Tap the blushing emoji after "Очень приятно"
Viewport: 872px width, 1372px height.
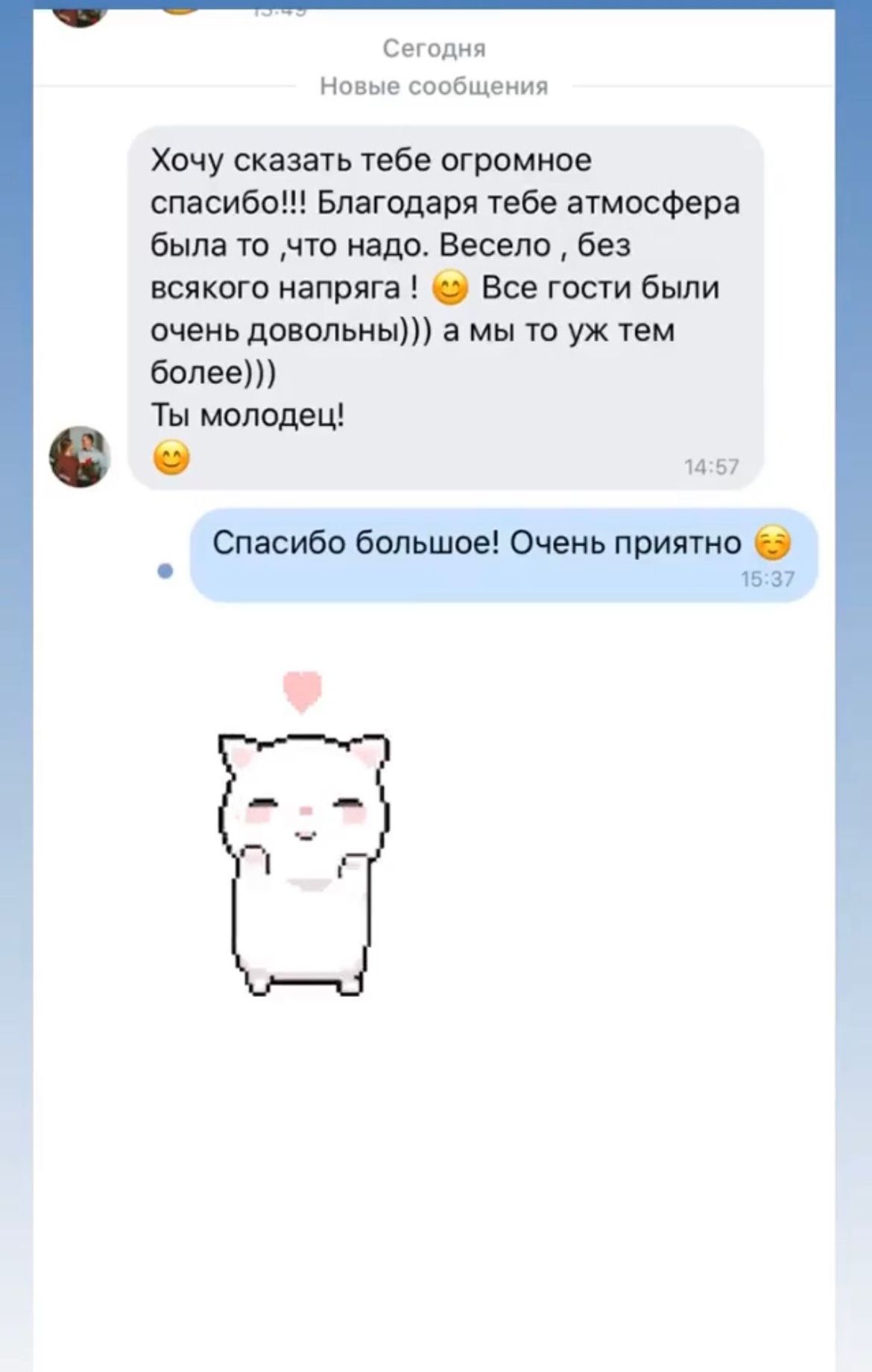coord(773,543)
